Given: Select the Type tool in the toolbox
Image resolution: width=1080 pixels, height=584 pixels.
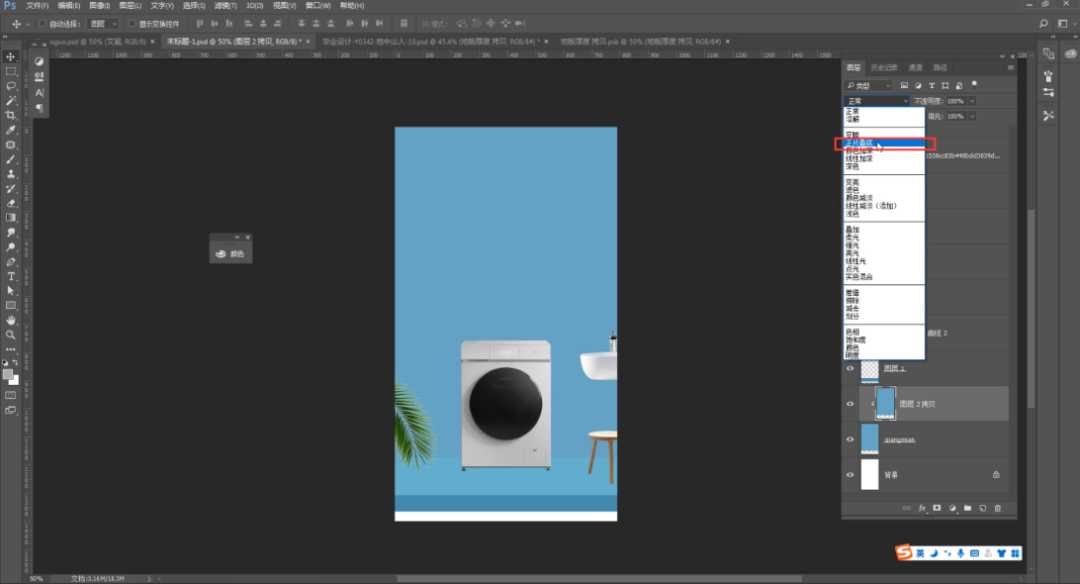Looking at the screenshot, I should tap(11, 276).
